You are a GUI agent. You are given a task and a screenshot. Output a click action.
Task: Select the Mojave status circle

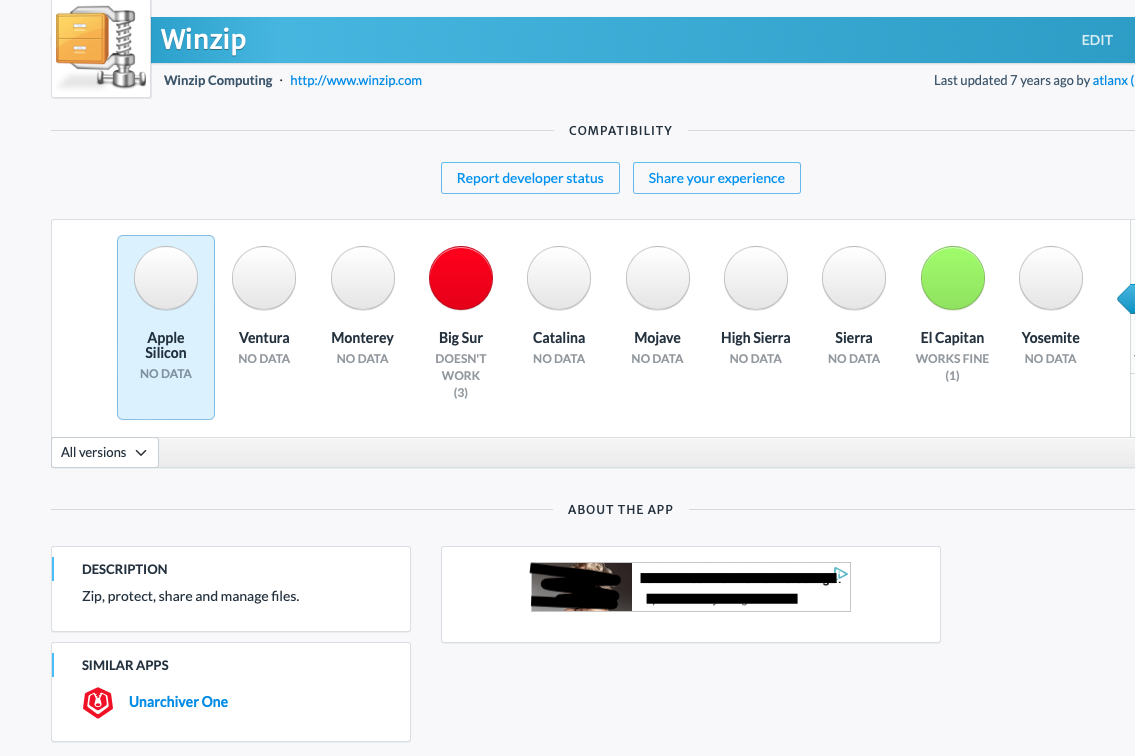[x=657, y=278]
